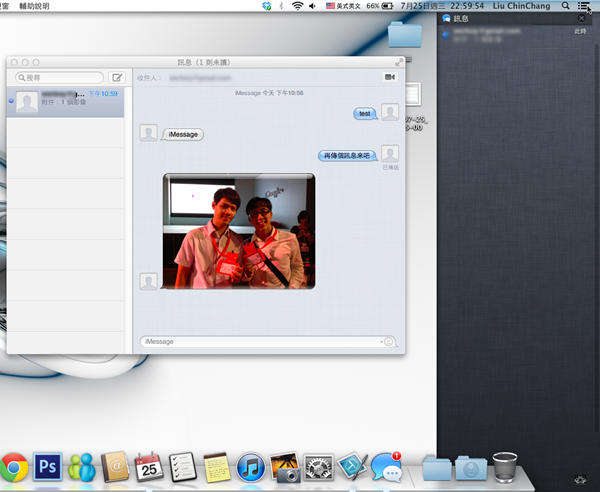The width and height of the screenshot is (600, 492).
Task: Dismiss the 訊息 notification group
Action: pos(582,18)
